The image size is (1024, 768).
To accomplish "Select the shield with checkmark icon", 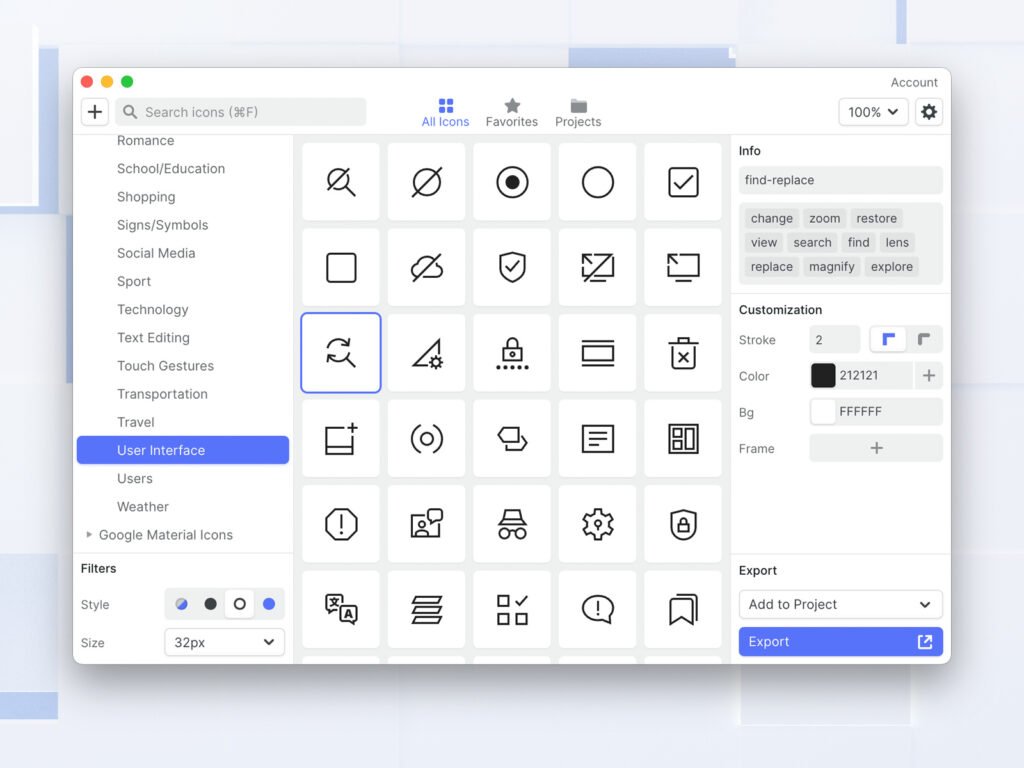I will 511,267.
